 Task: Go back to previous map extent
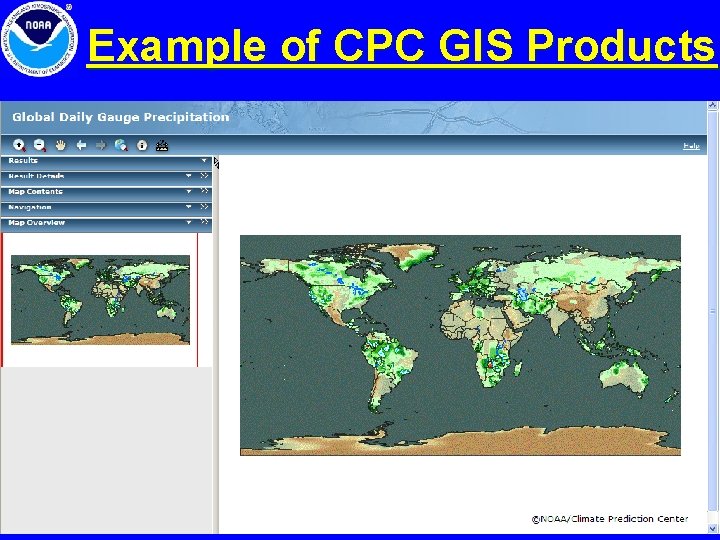coord(81,146)
